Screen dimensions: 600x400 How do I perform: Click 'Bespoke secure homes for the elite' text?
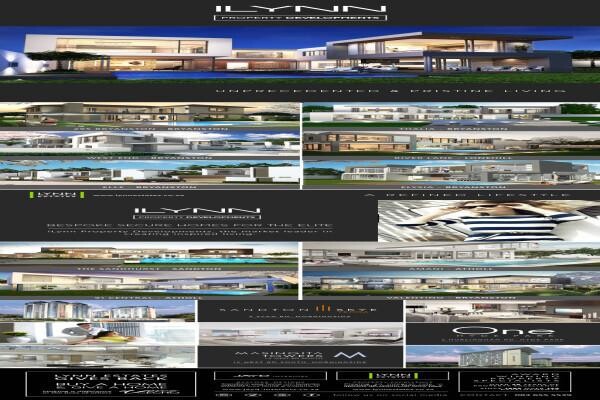point(190,225)
